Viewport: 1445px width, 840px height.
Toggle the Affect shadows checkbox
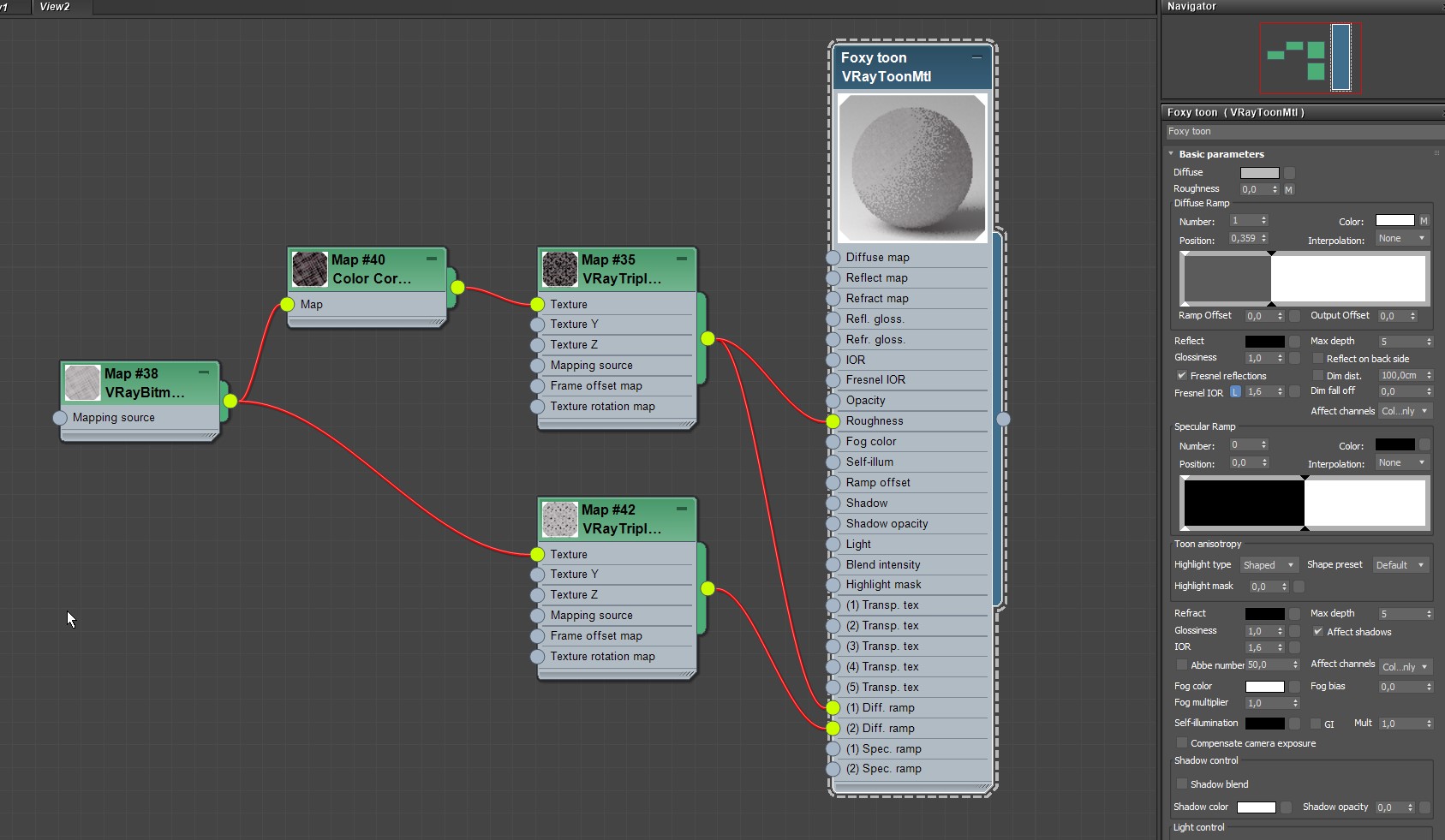[1318, 632]
